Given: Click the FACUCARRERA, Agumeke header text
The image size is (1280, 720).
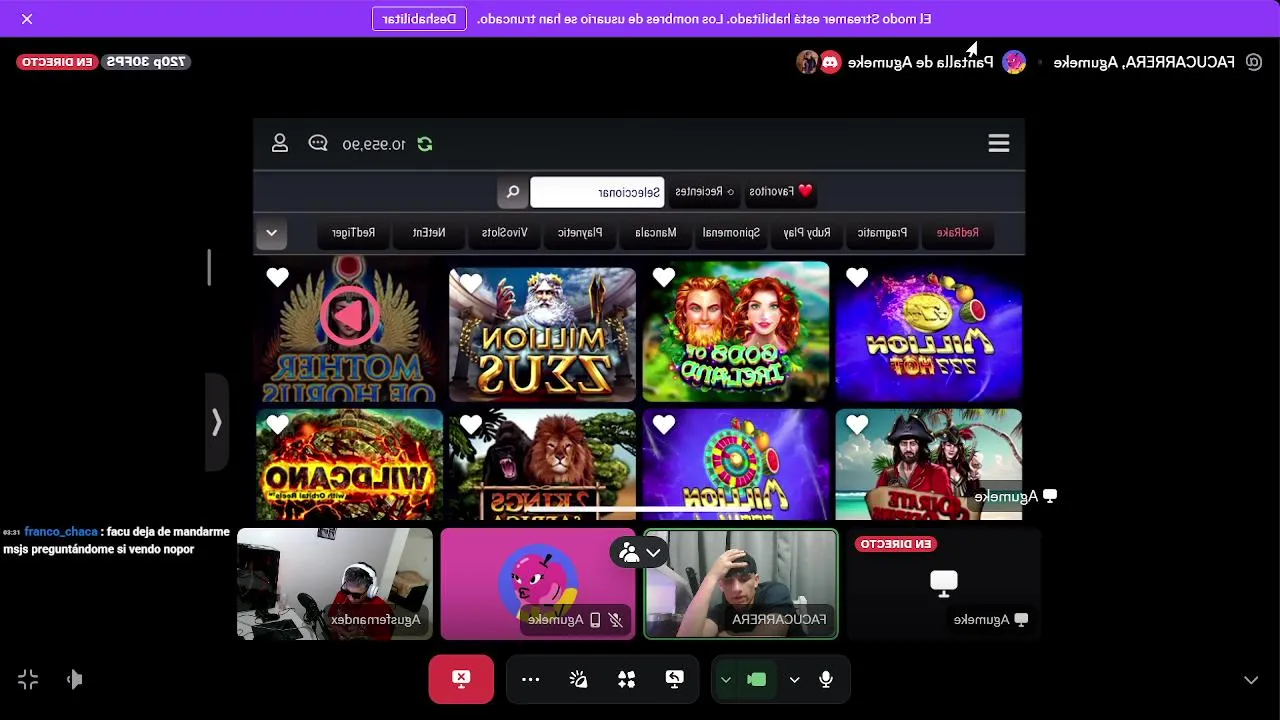Looking at the screenshot, I should 1144,62.
